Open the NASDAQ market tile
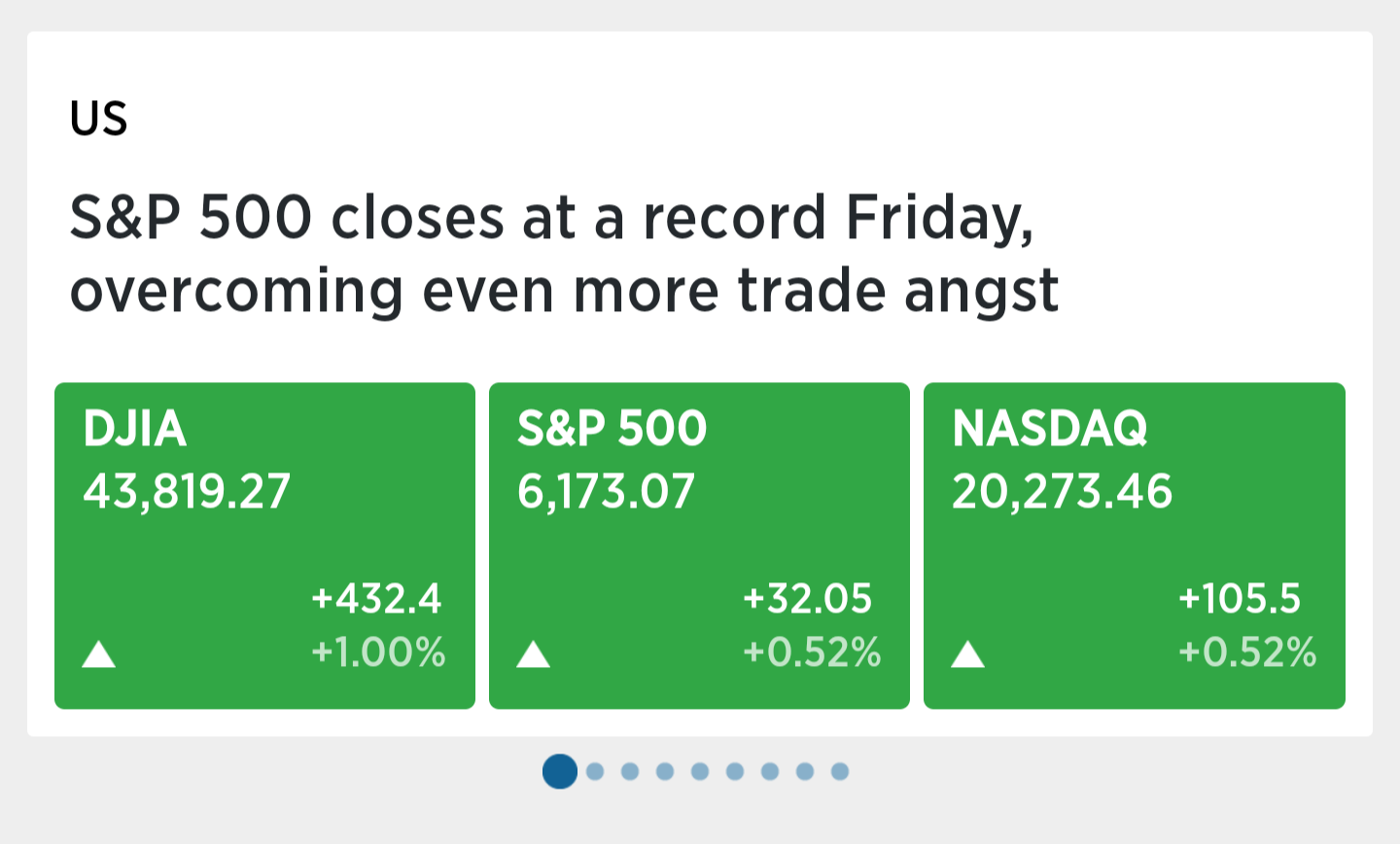The image size is (1400, 844). (x=1135, y=545)
